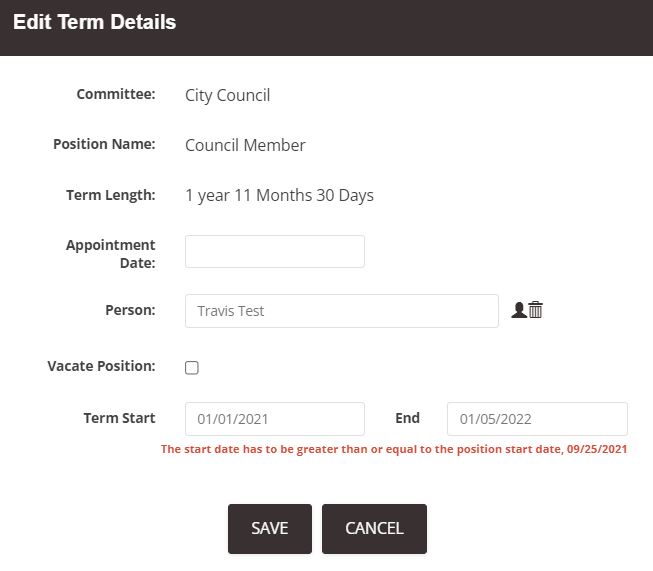Screen dimensions: 653x571
Task: Select the Council Member position text
Action: [245, 145]
